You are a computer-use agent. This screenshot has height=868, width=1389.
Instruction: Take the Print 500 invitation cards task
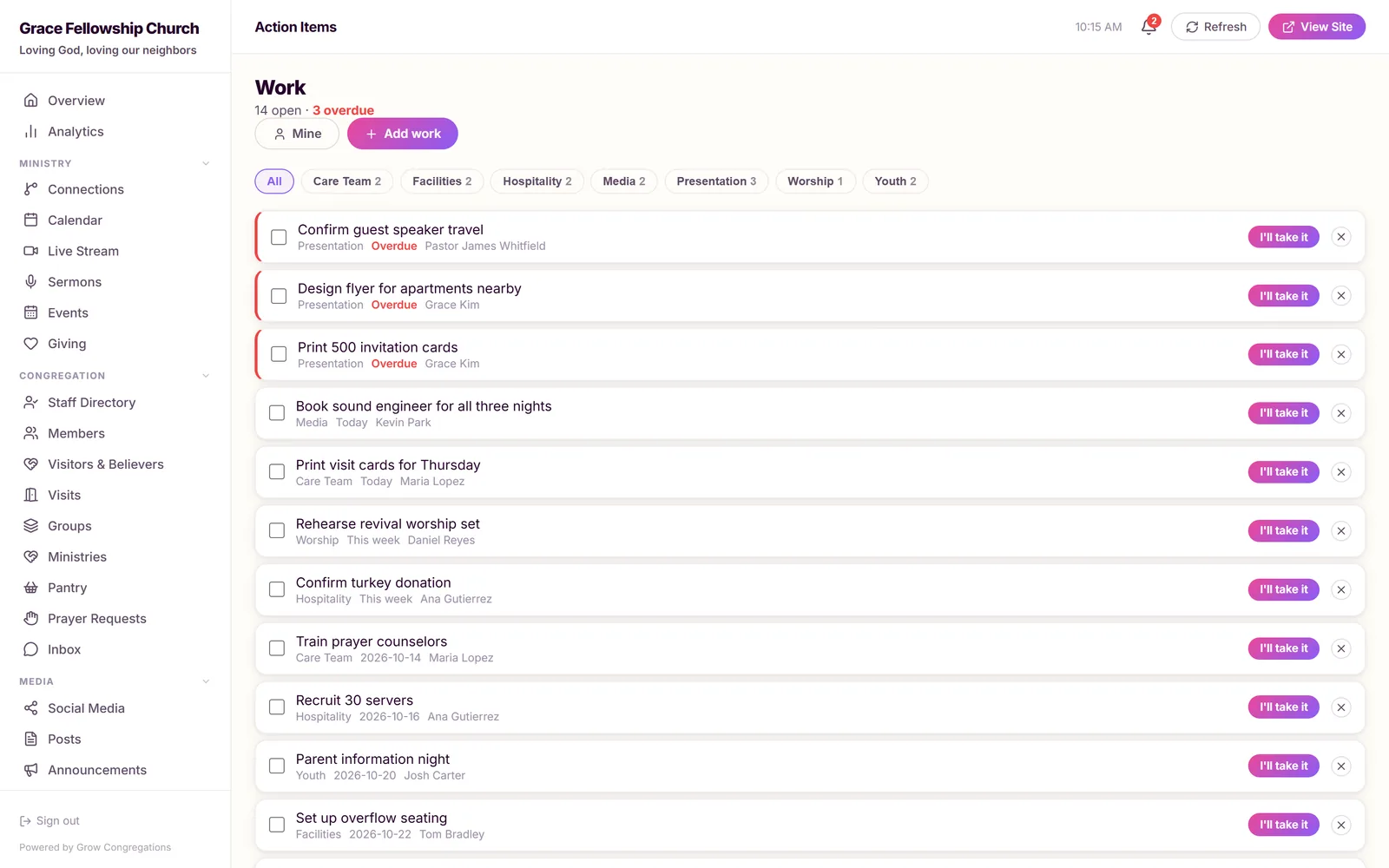1283,354
